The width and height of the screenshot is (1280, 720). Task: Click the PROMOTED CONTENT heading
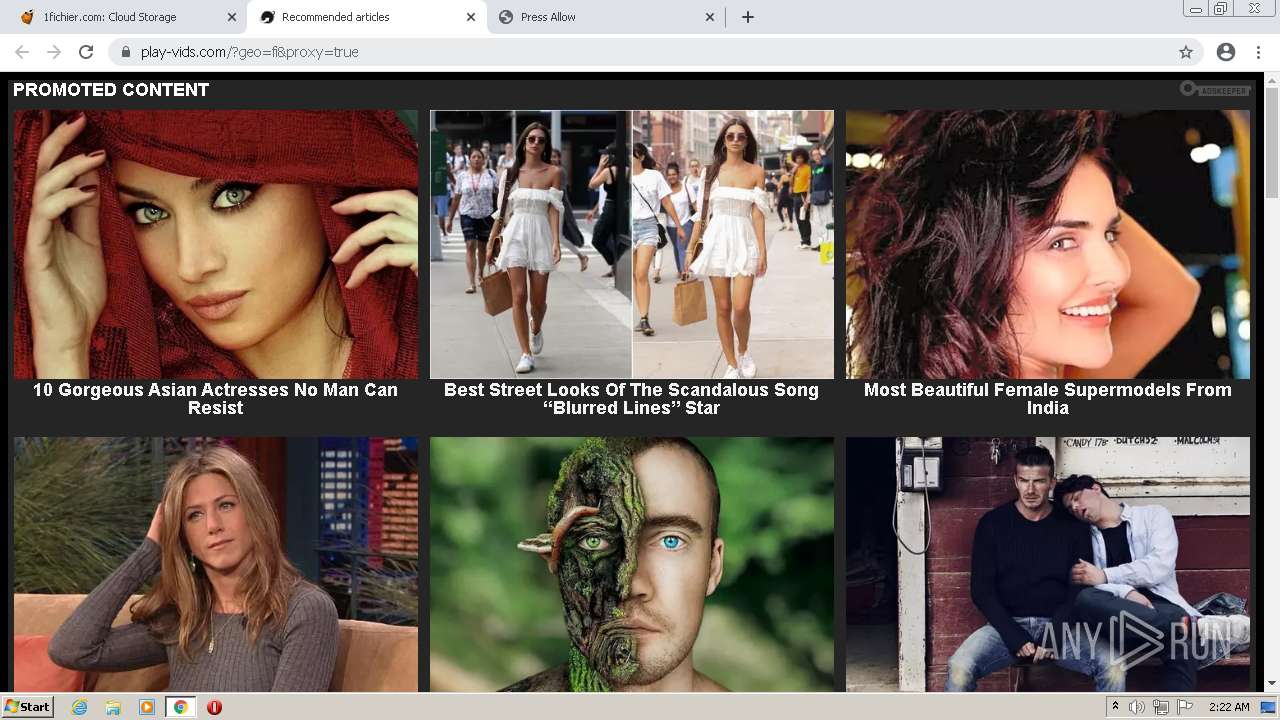pyautogui.click(x=111, y=90)
